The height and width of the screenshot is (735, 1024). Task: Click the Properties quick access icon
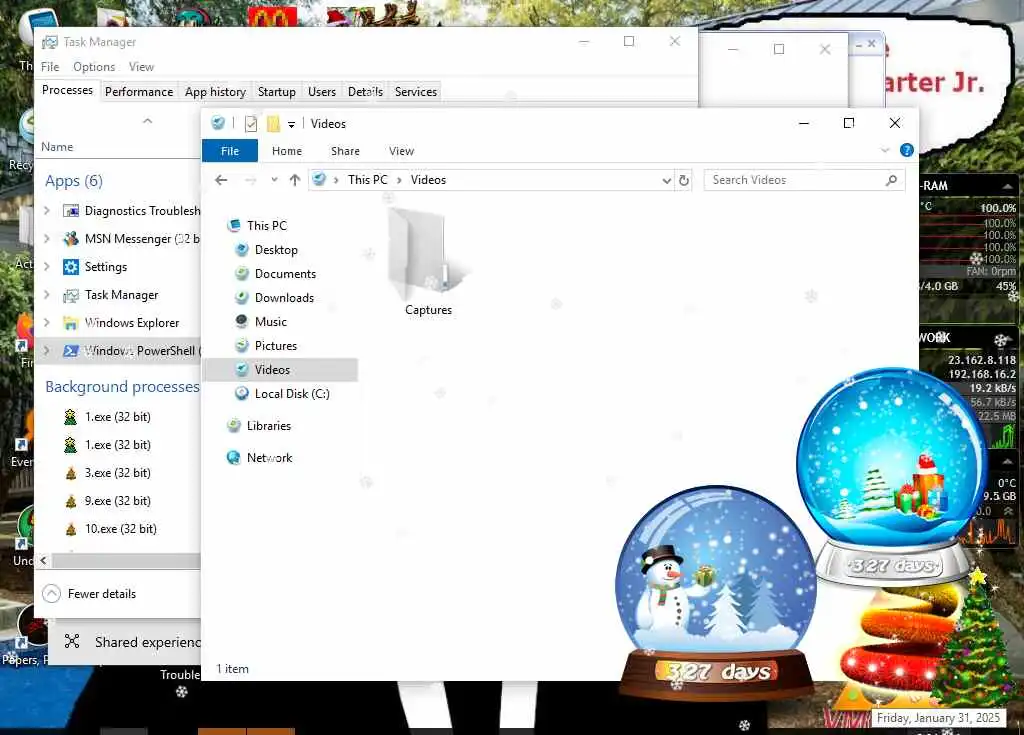(x=251, y=123)
